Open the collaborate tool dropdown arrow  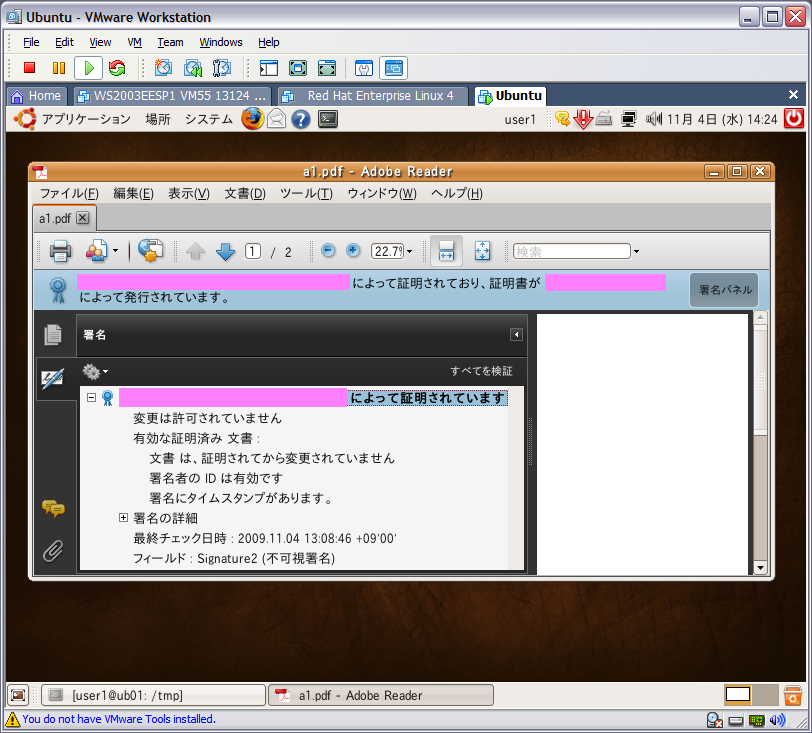[x=115, y=251]
